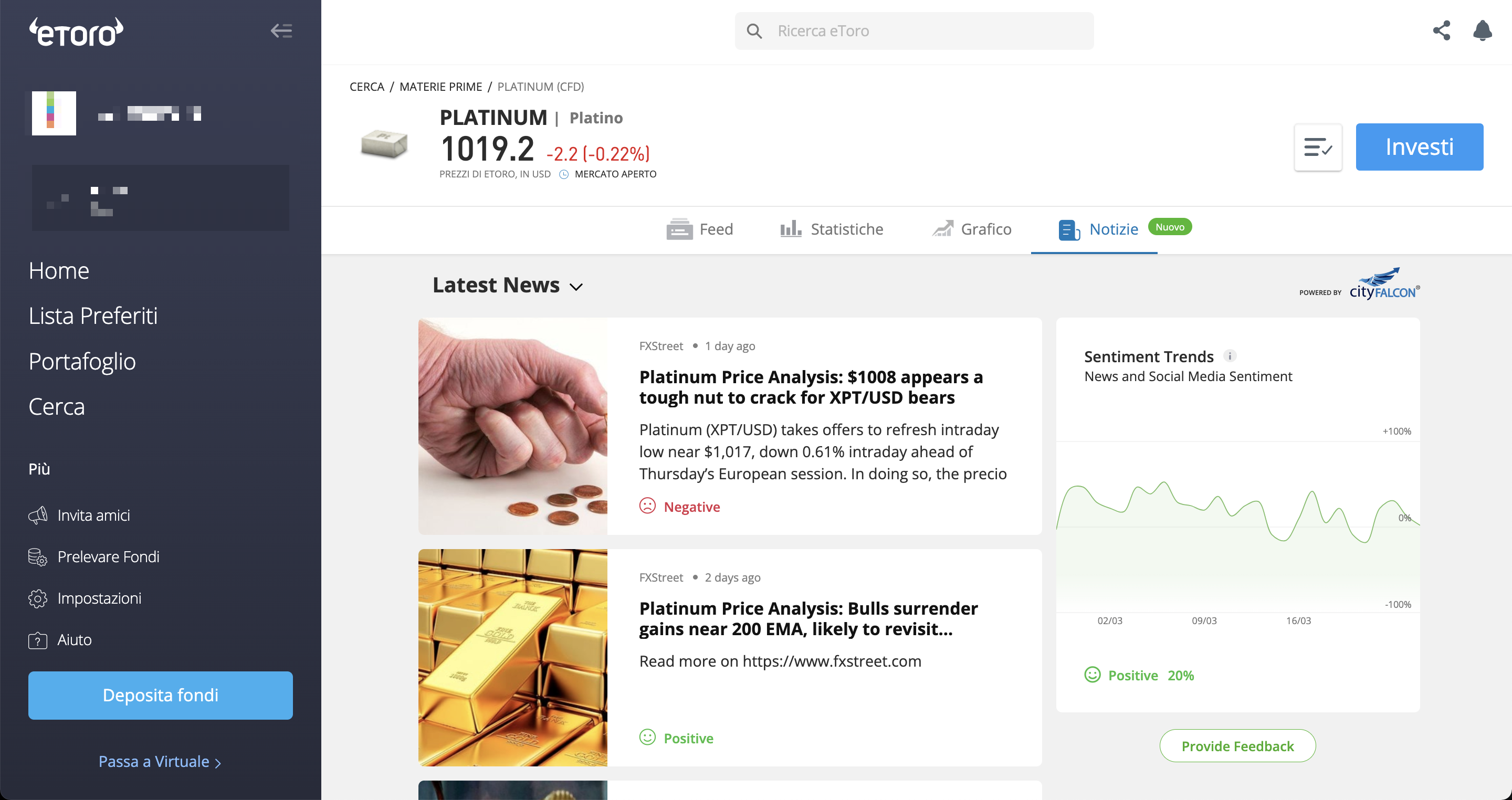Open the gold bars news thumbnail
The height and width of the screenshot is (800, 1512).
(512, 657)
